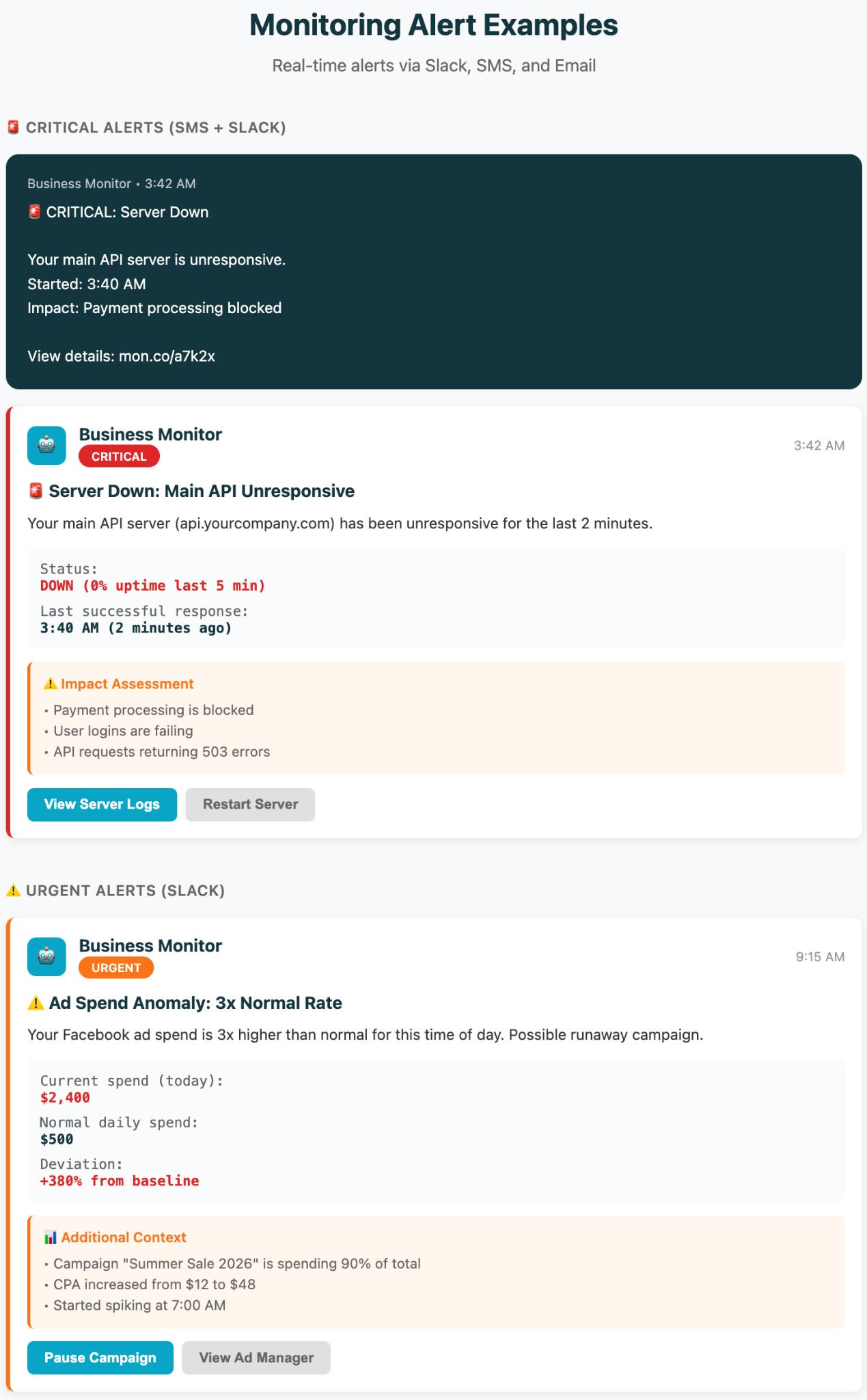This screenshot has height=1400, width=867.
Task: Click the URGENT badge on the ad spend alert
Action: pyautogui.click(x=115, y=967)
